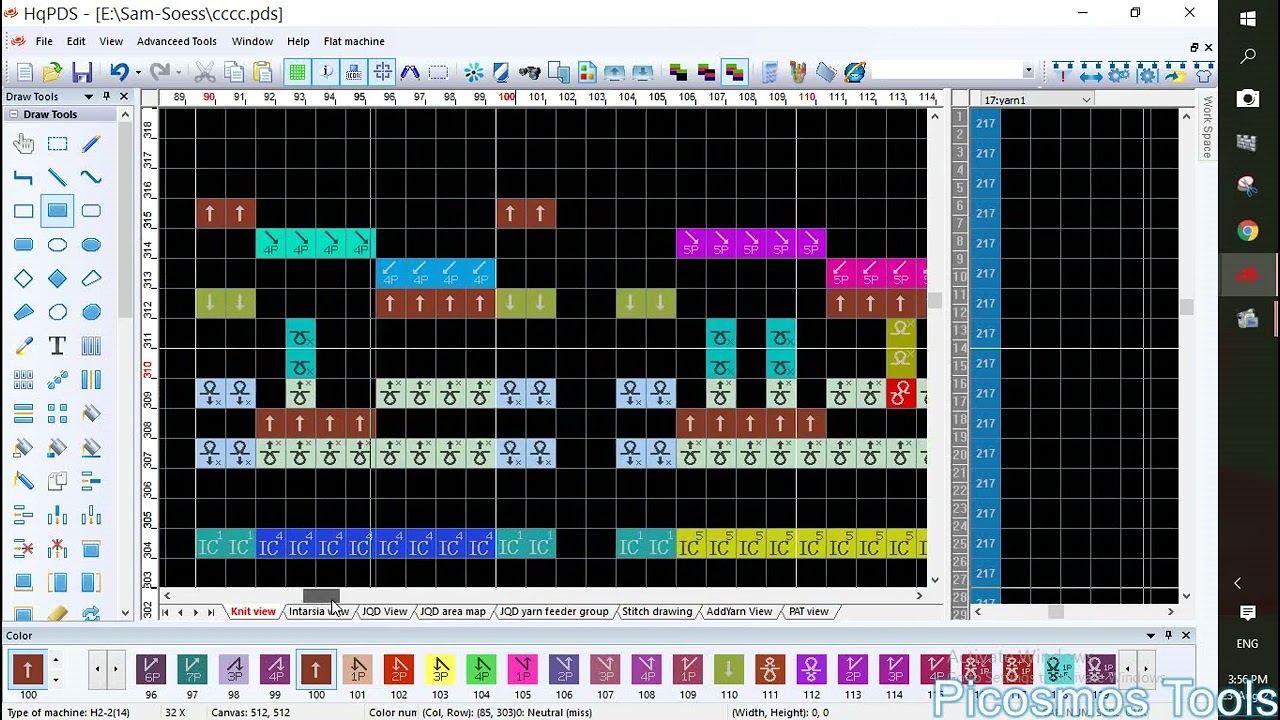Select the hollow diamond tool
This screenshot has height=720, width=1280.
pyautogui.click(x=24, y=279)
